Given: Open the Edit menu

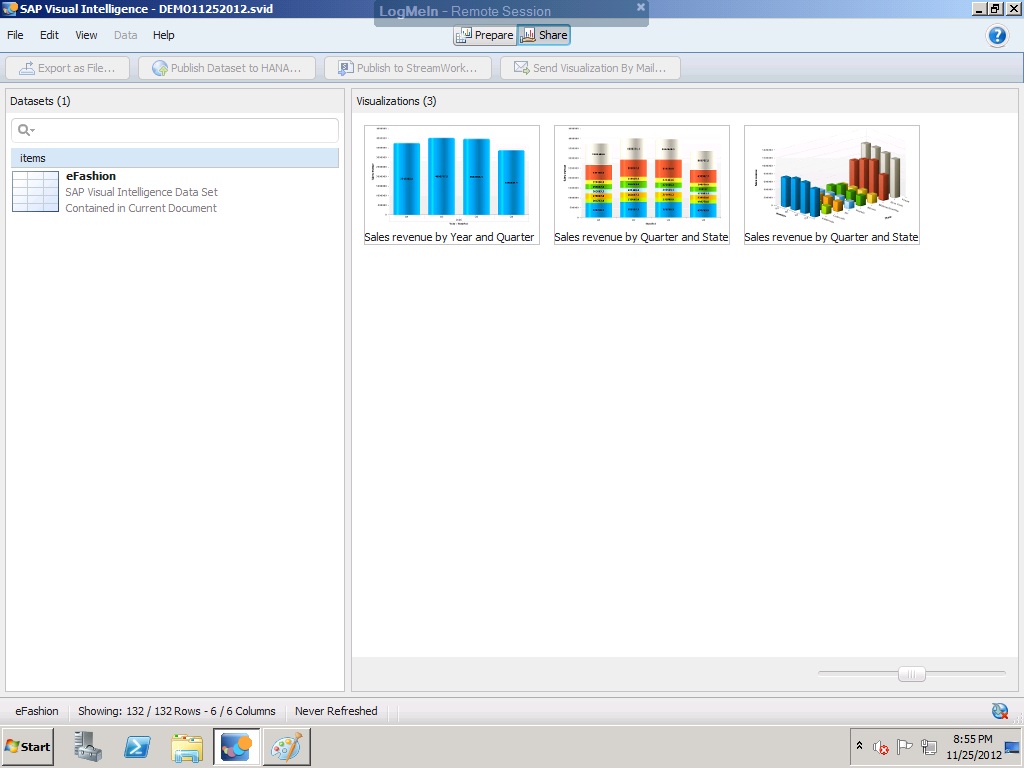Looking at the screenshot, I should (49, 35).
